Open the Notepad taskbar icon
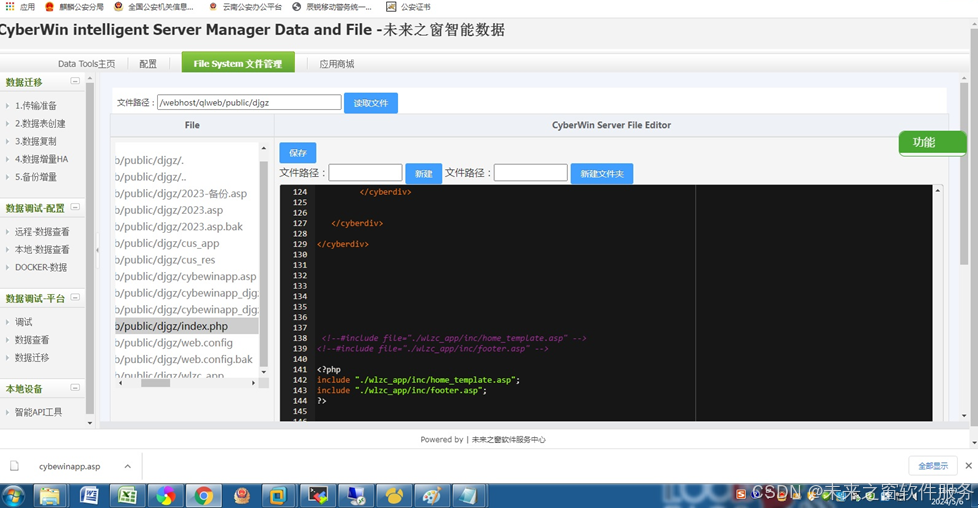The width and height of the screenshot is (979, 510). coord(469,496)
